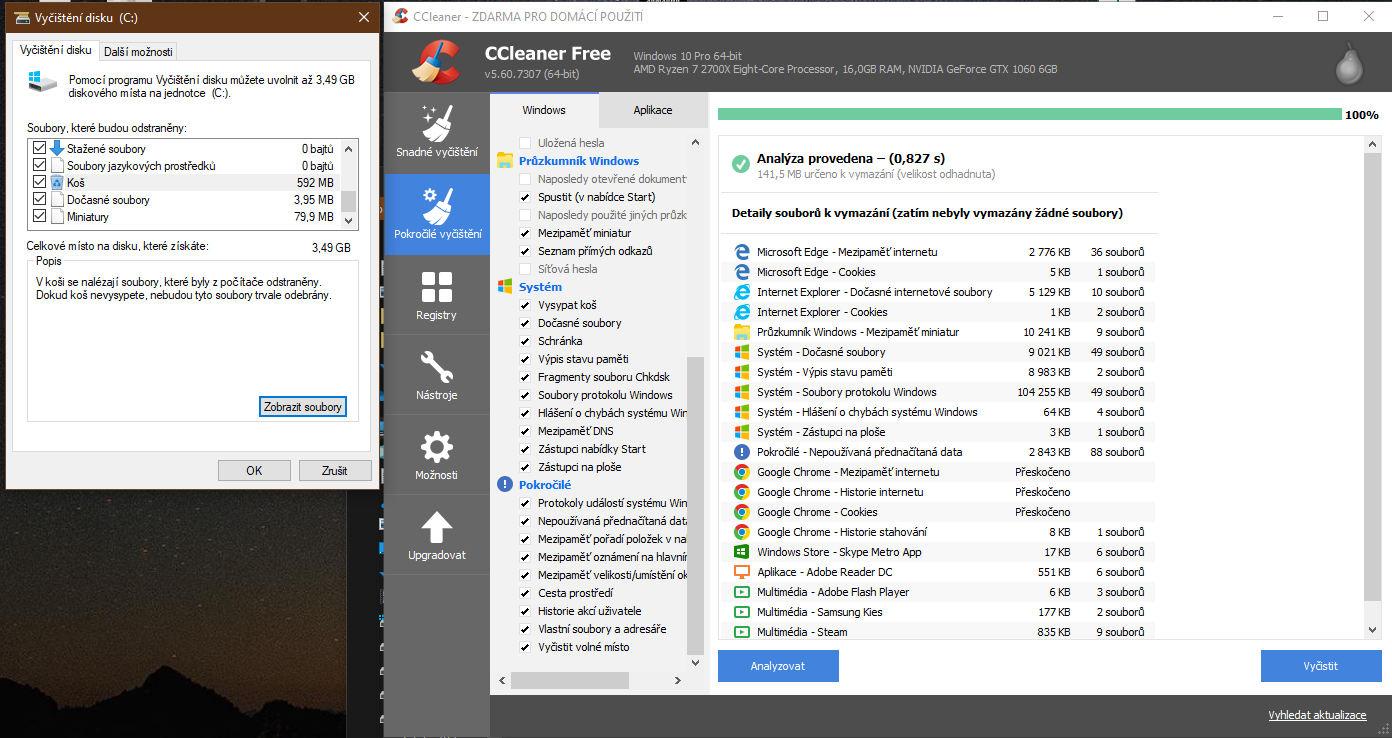Uncheck Vysypat koš in CCleaner
This screenshot has width=1392, height=738.
525,305
